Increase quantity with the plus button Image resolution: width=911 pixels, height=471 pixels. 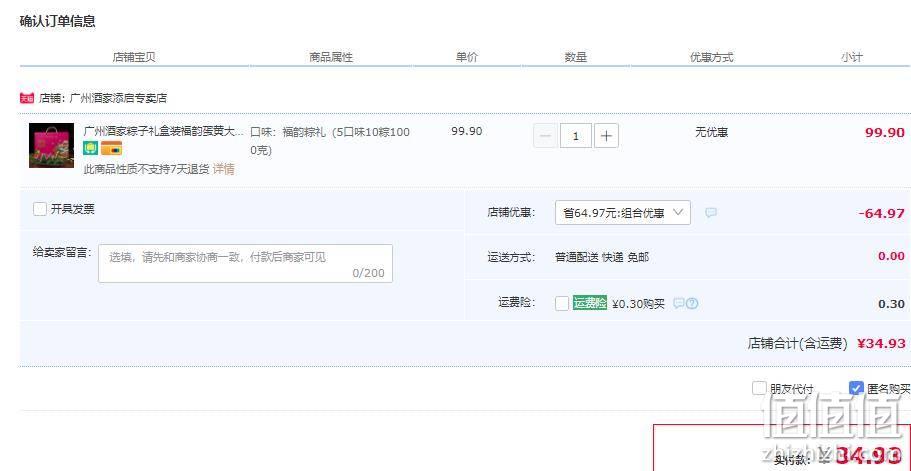pos(606,136)
